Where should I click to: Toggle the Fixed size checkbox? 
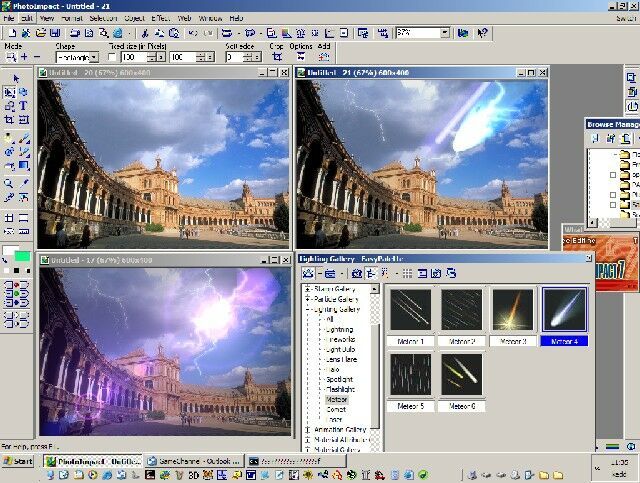pyautogui.click(x=112, y=57)
